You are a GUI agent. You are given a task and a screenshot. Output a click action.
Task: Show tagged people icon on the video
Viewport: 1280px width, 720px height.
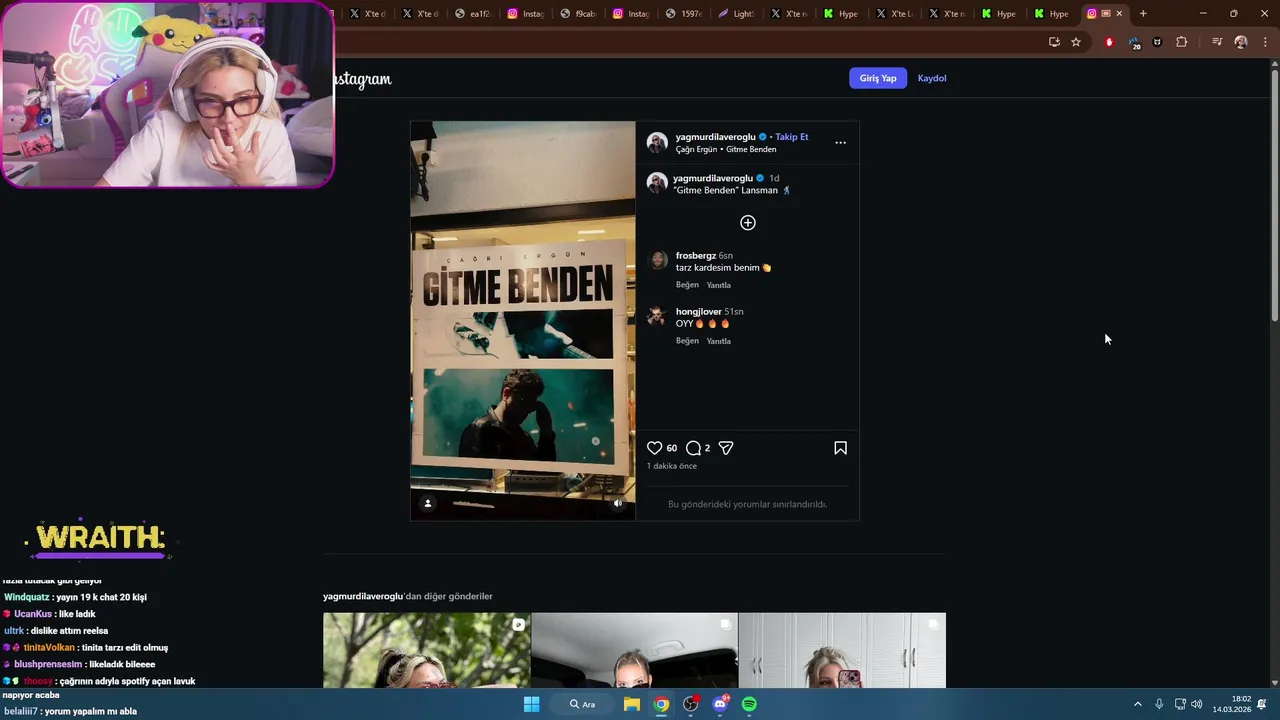coord(428,503)
